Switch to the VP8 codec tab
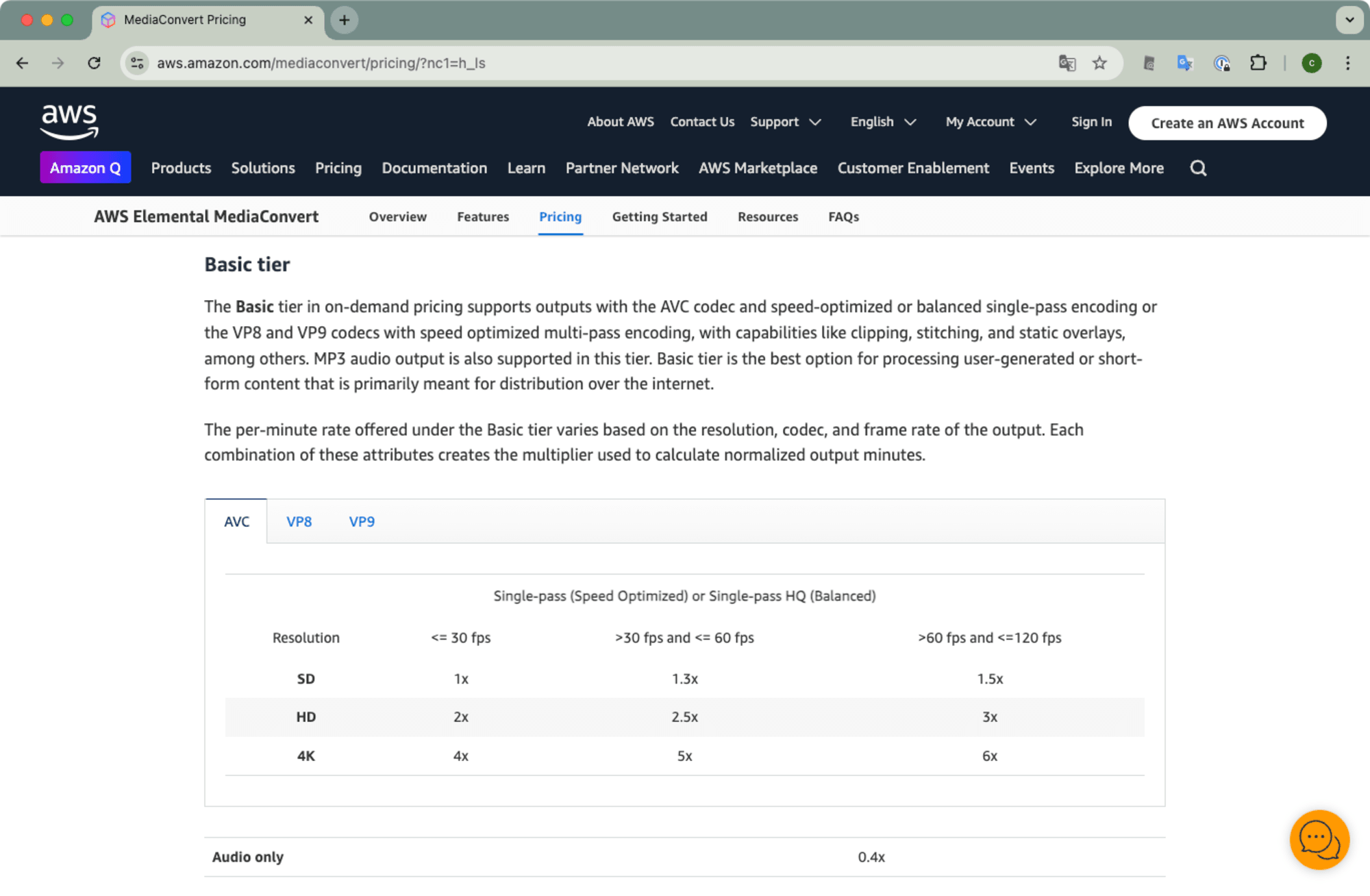1370x896 pixels. click(299, 521)
